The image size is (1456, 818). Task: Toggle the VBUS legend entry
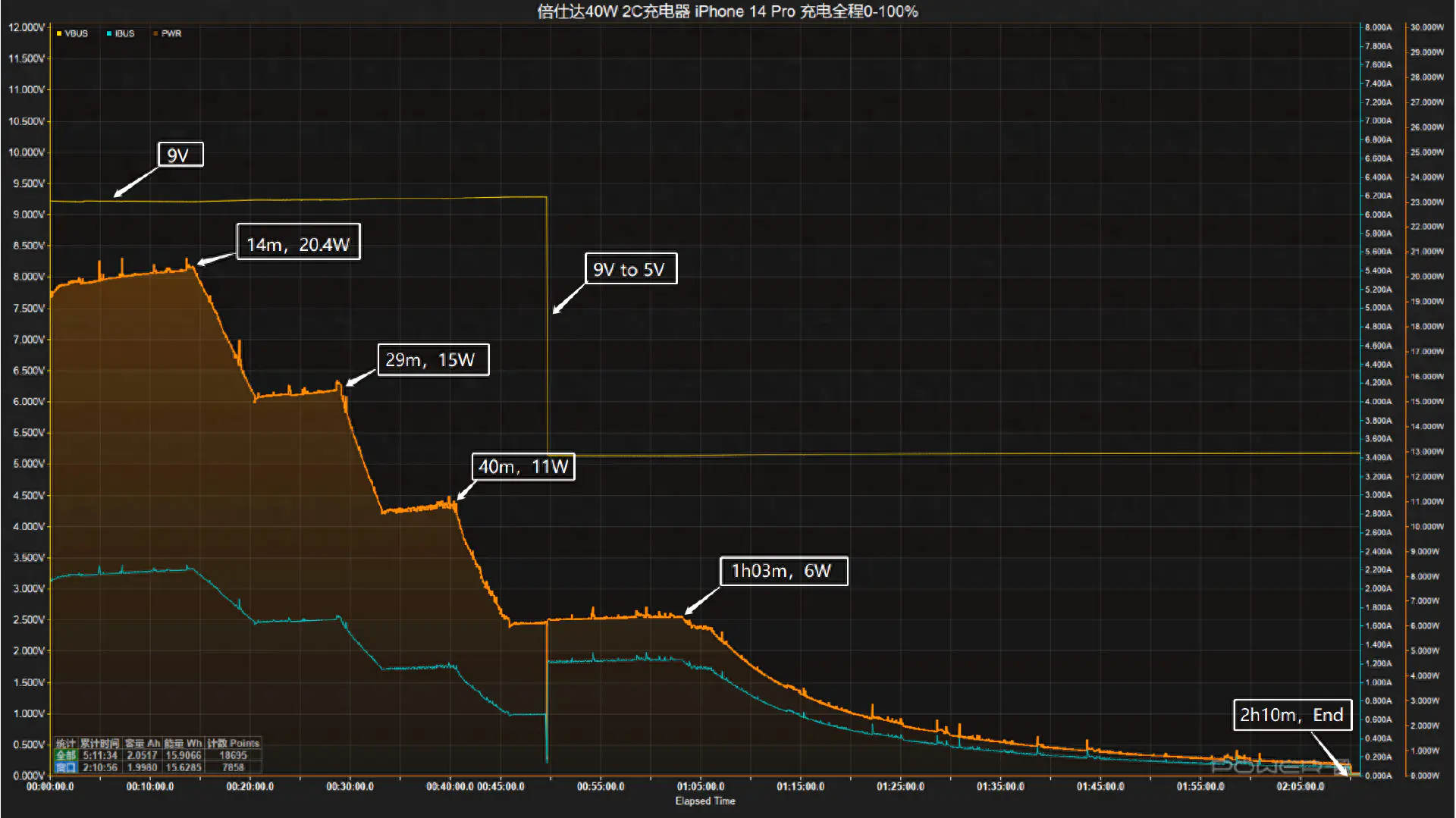coord(72,33)
